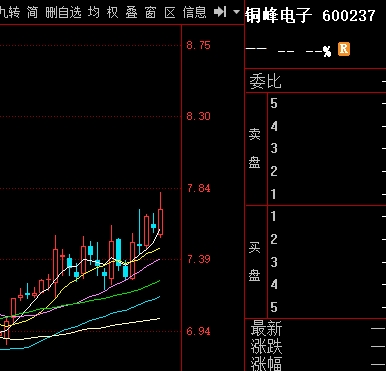Open the small dropdown arrow beside 信息
The height and width of the screenshot is (371, 386).
pos(236,12)
